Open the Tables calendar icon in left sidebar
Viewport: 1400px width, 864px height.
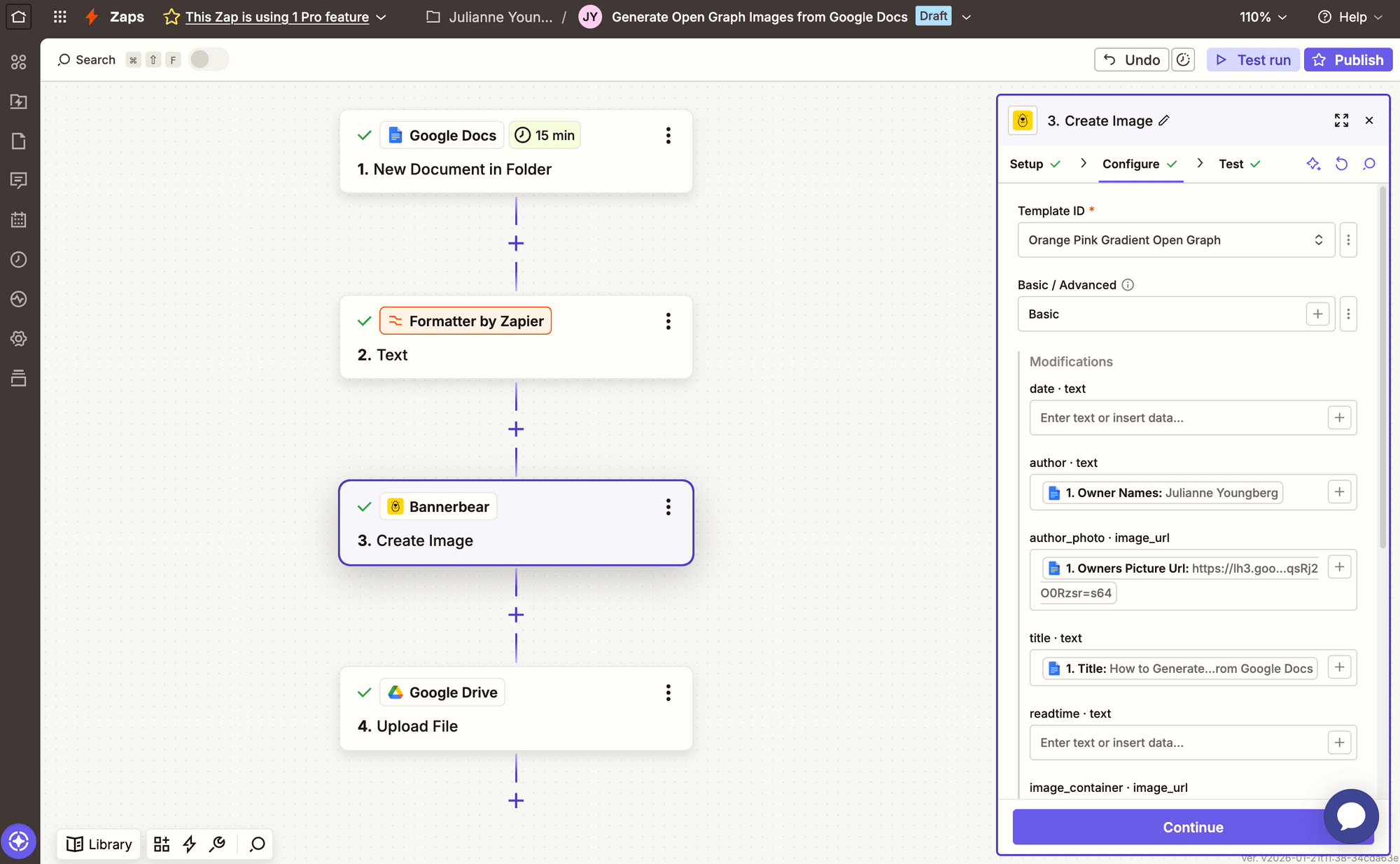pos(19,220)
